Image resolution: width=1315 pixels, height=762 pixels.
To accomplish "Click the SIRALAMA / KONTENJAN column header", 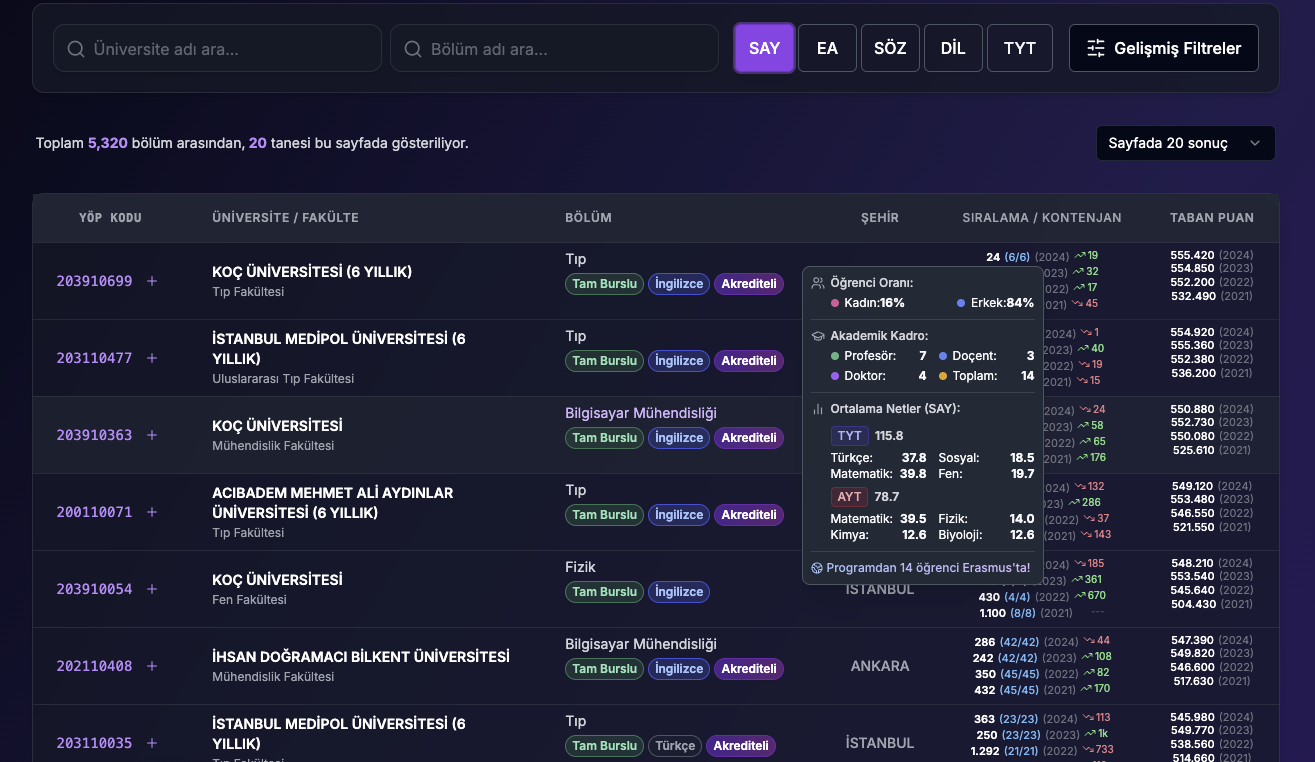I will coord(1042,218).
